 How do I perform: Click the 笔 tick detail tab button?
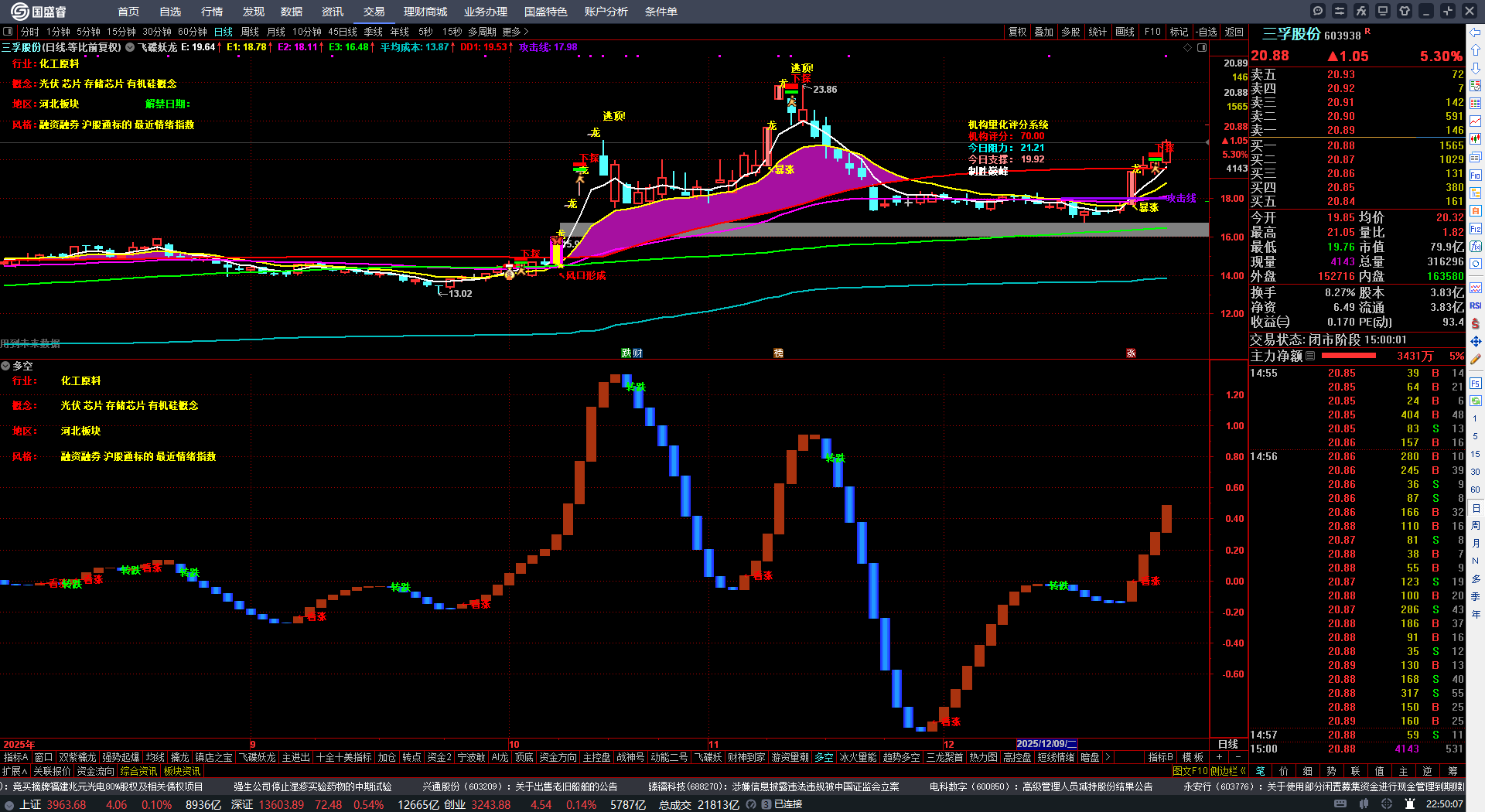[1260, 771]
